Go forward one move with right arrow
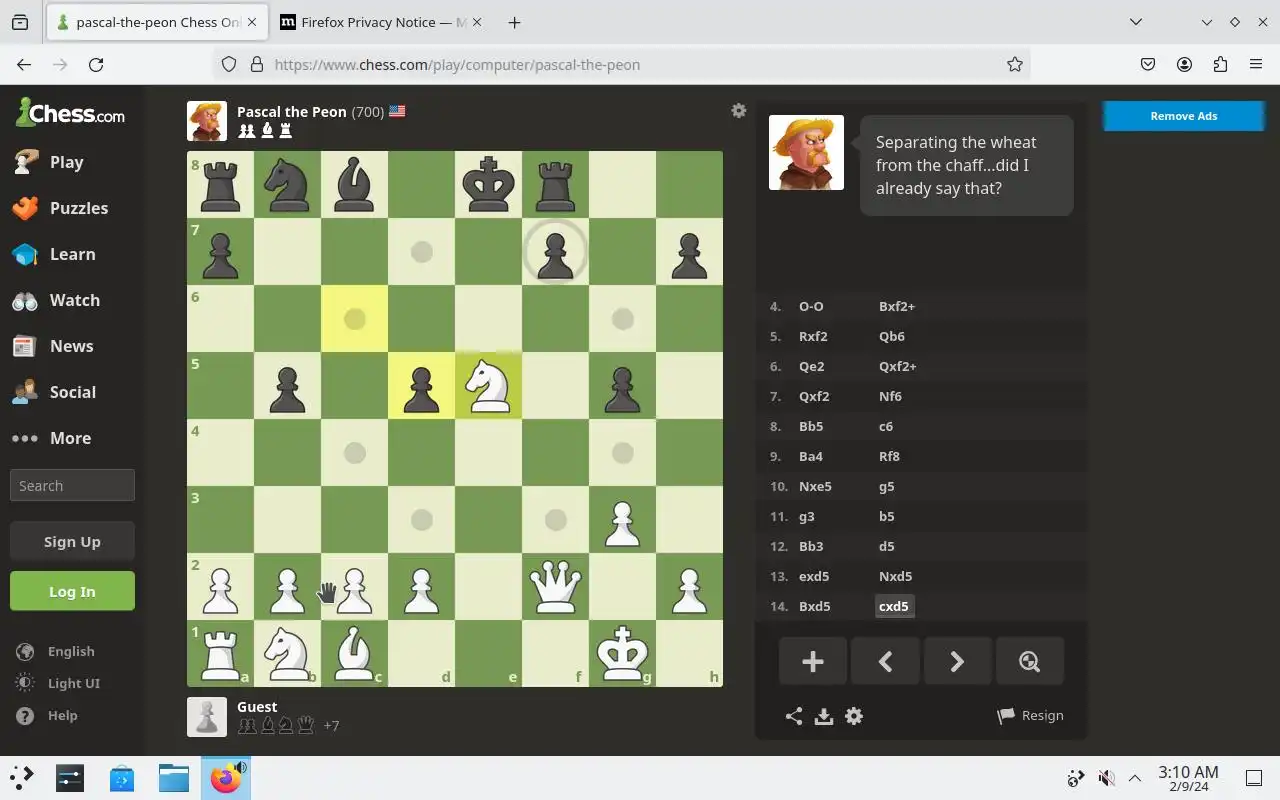This screenshot has width=1280, height=800. (x=957, y=661)
